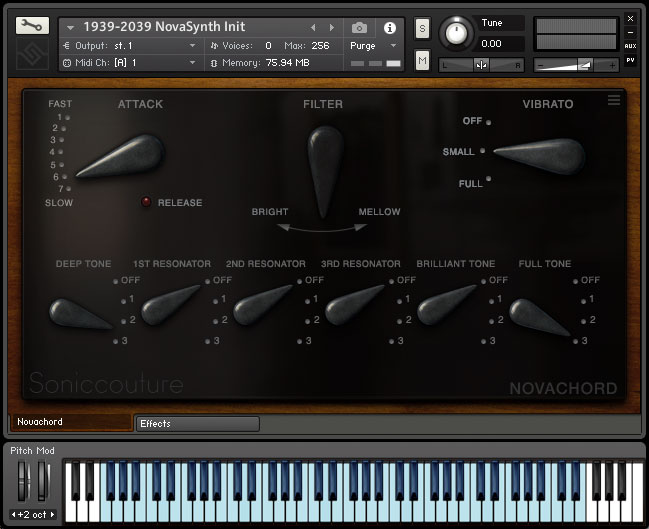Set Deep Tone to OFF
This screenshot has width=649, height=529.
(x=115, y=281)
